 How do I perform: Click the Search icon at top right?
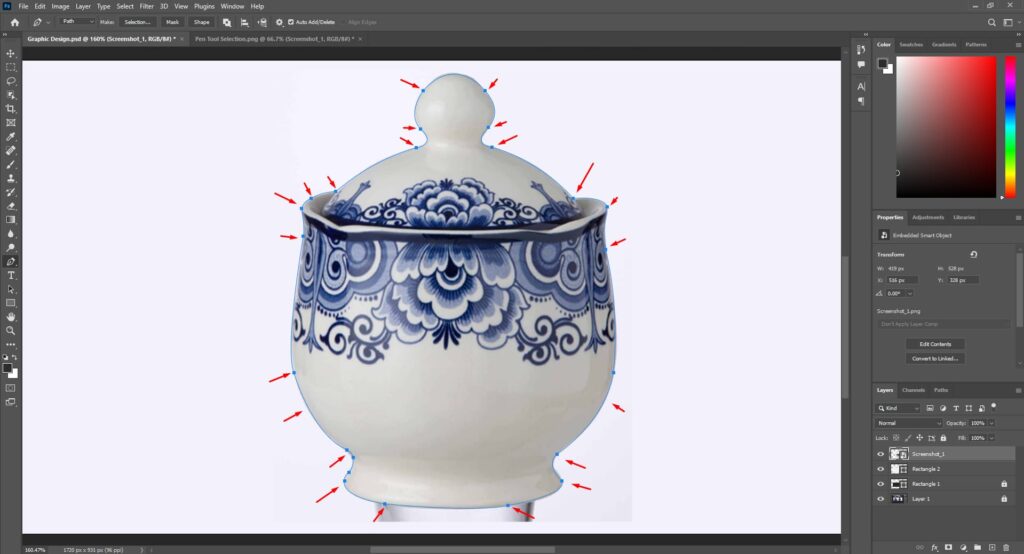click(991, 22)
